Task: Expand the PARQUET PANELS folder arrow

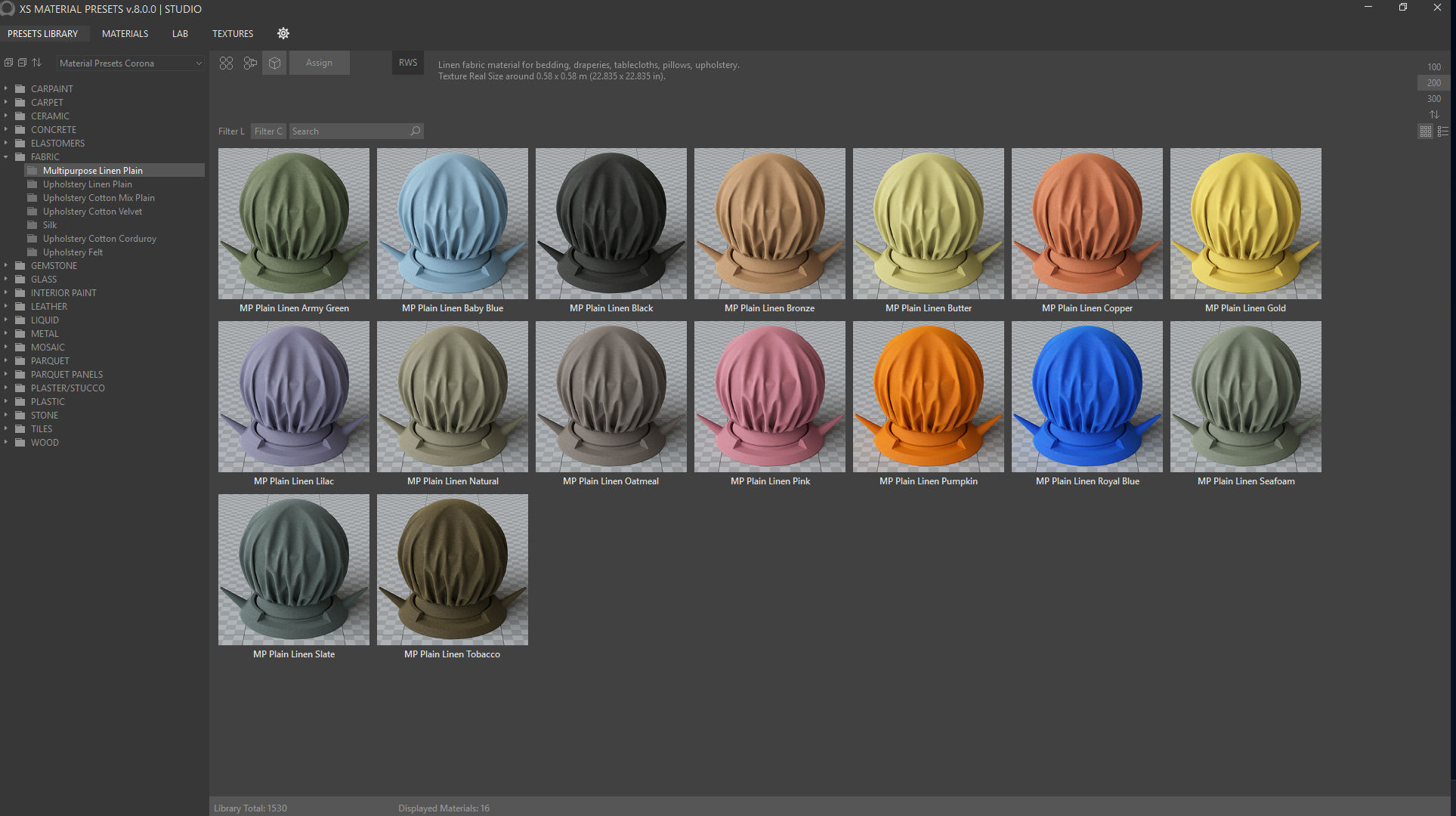Action: (6, 374)
